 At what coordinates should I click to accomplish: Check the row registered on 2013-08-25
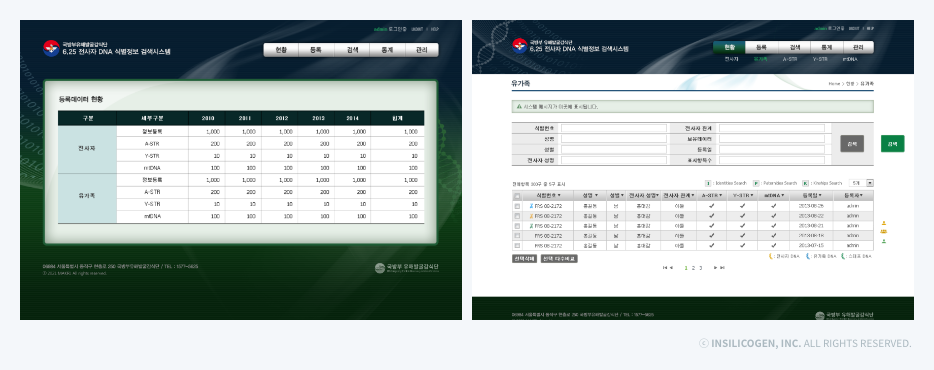coord(517,206)
